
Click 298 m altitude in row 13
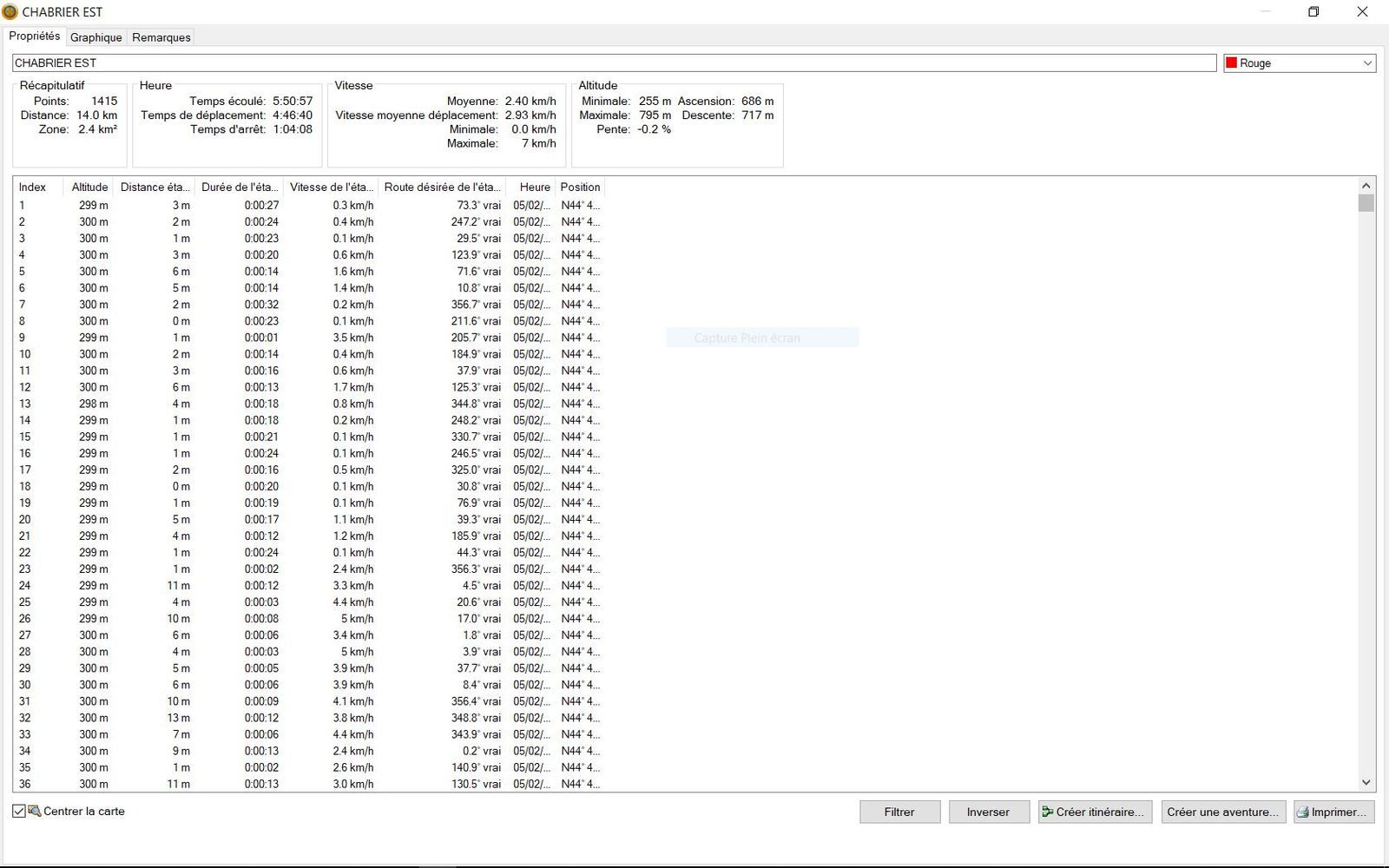(x=94, y=404)
